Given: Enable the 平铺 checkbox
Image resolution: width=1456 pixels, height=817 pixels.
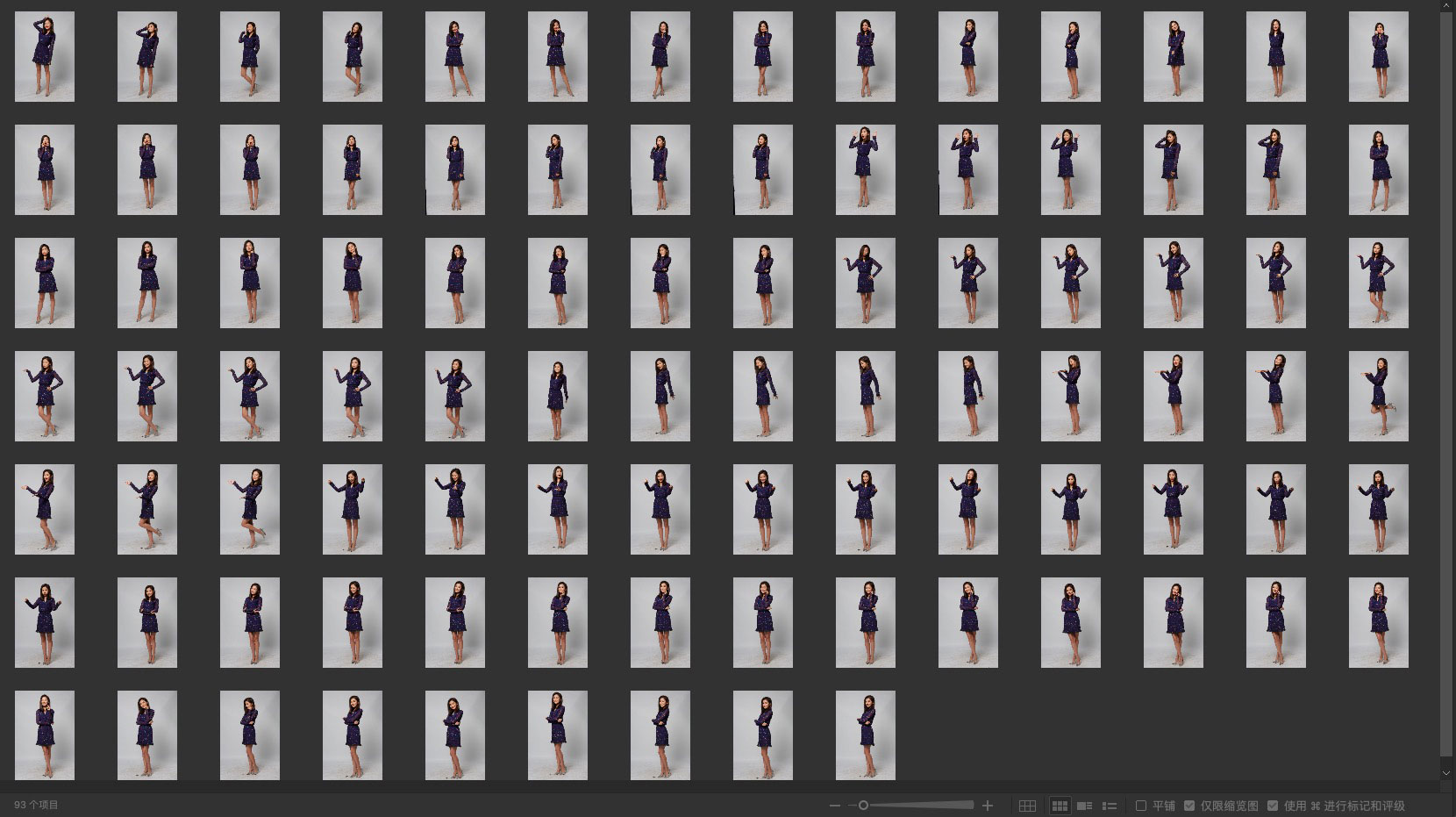Looking at the screenshot, I should tap(1141, 806).
